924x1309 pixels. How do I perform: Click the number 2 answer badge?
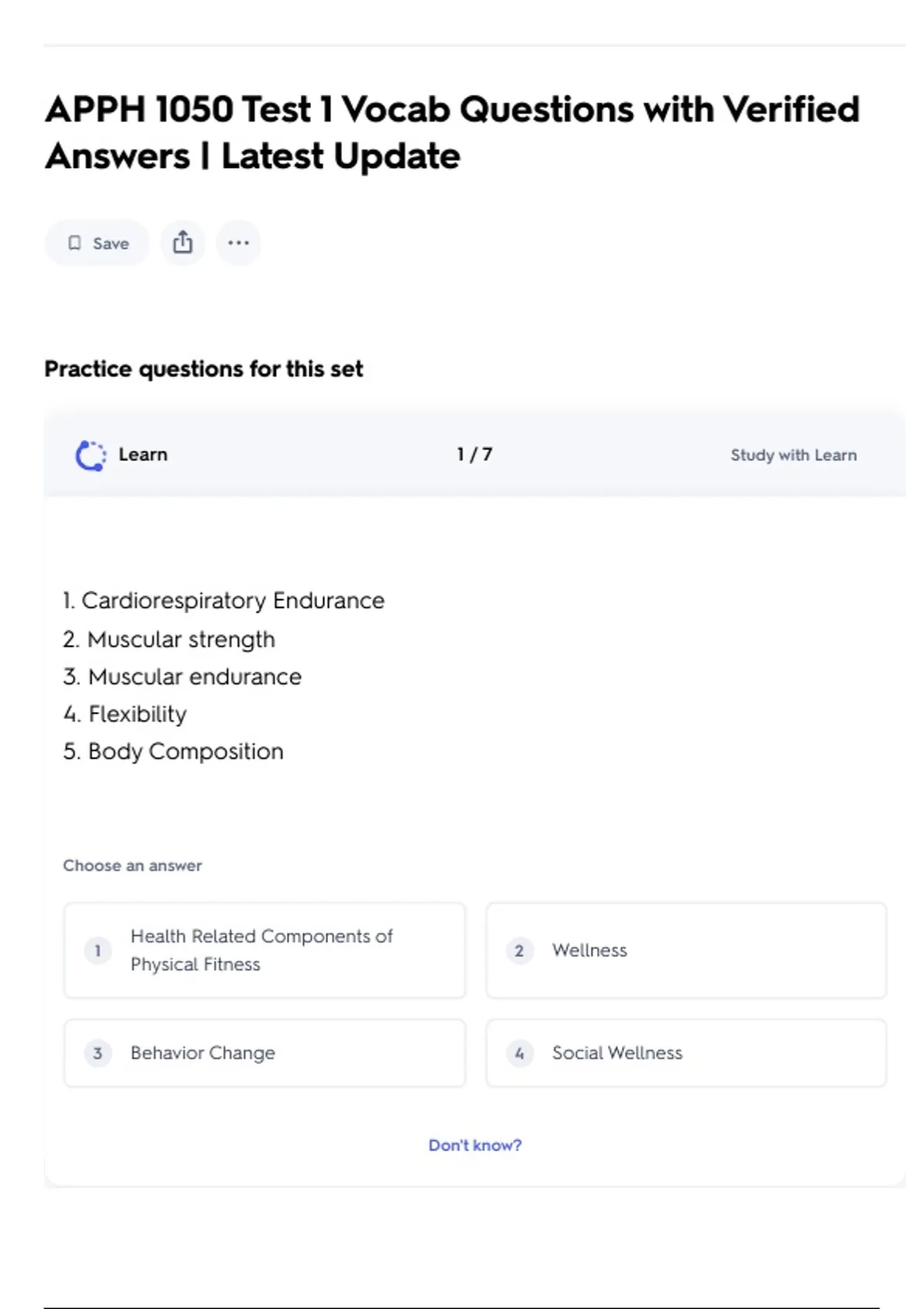point(519,950)
